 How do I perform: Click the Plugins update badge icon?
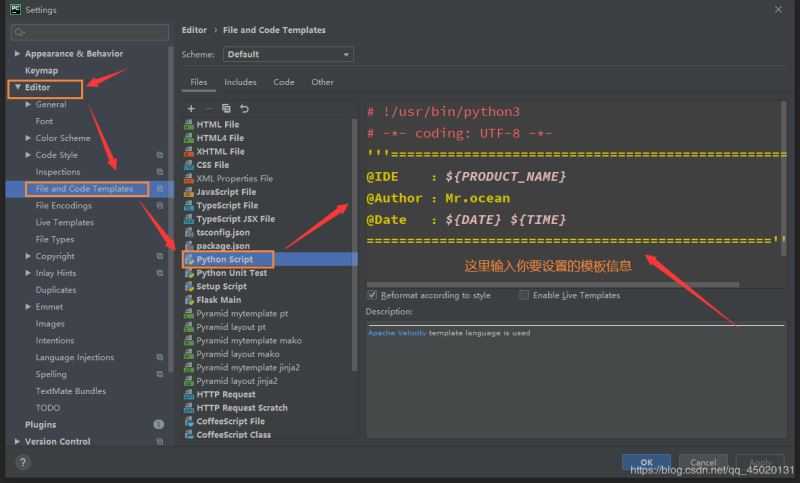pos(159,424)
